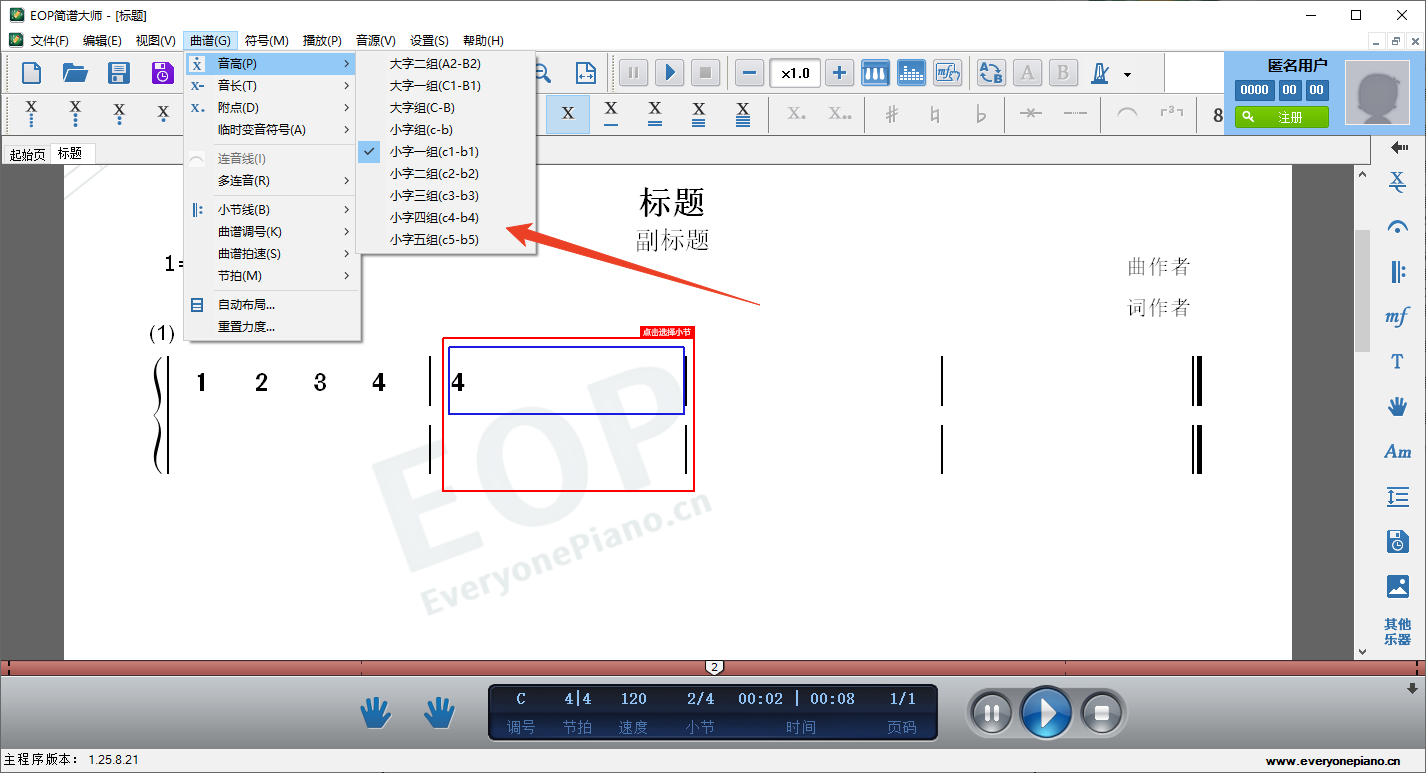This screenshot has height=773, width=1426.
Task: Expand the 附点(D) submenu
Action: click(272, 108)
